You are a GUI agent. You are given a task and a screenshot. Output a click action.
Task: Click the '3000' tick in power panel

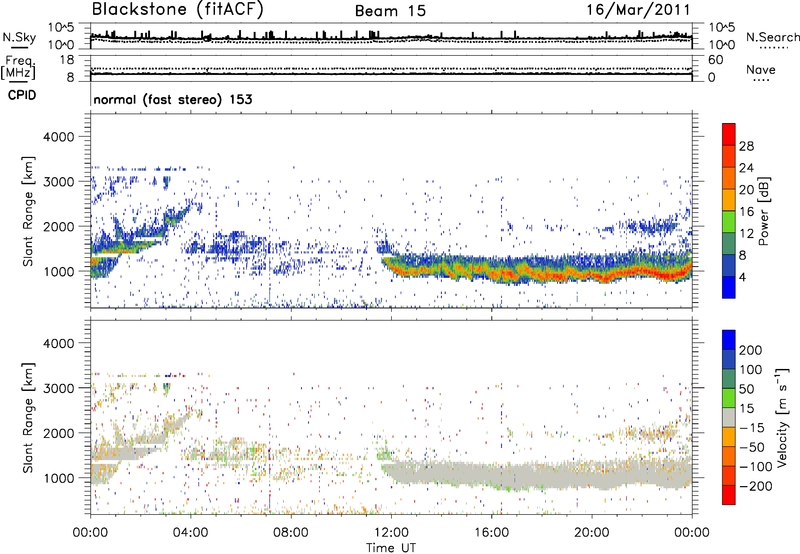point(59,182)
